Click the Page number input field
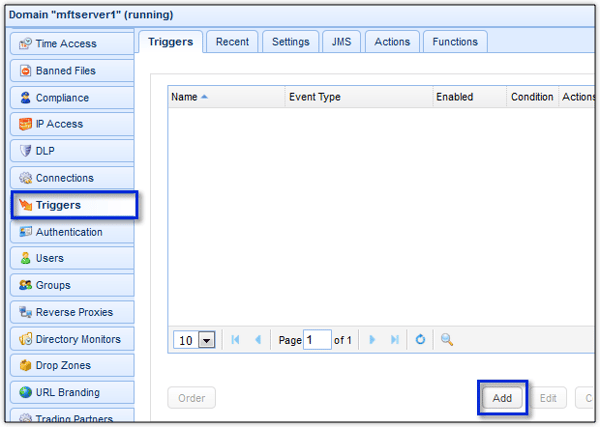600x427 pixels. click(317, 340)
